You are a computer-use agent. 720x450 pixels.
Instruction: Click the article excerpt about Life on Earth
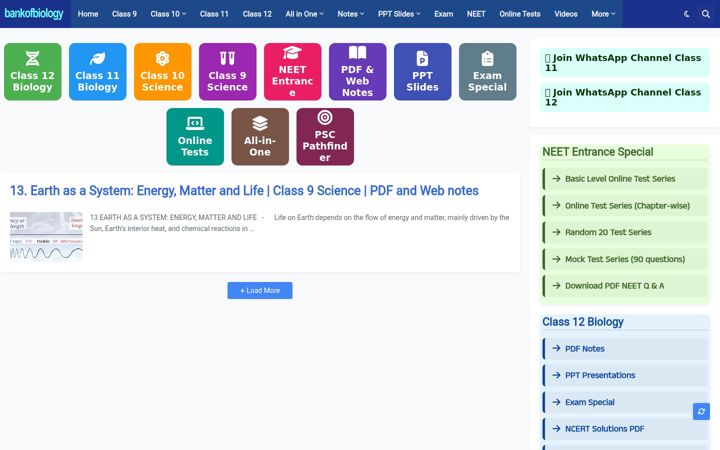[x=299, y=223]
